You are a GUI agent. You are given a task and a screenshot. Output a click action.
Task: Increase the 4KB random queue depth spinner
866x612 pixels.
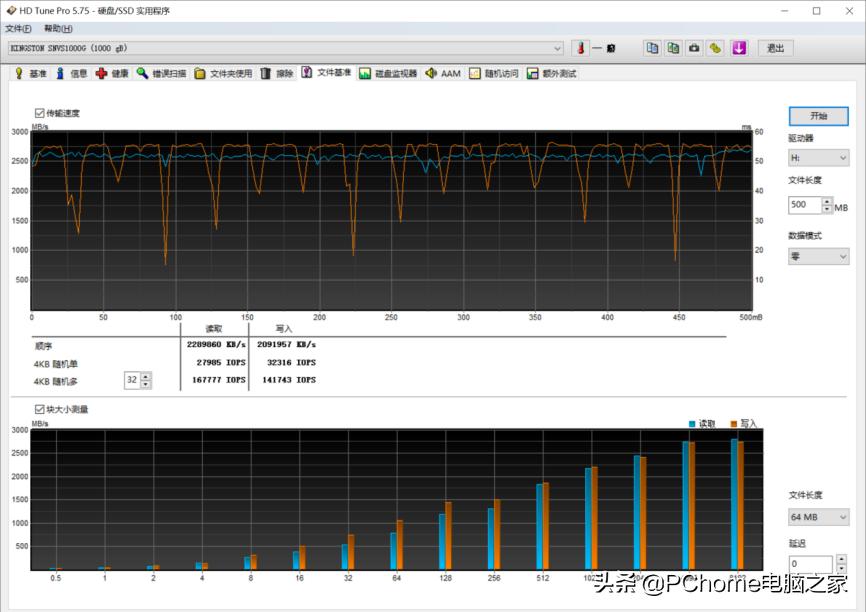146,376
